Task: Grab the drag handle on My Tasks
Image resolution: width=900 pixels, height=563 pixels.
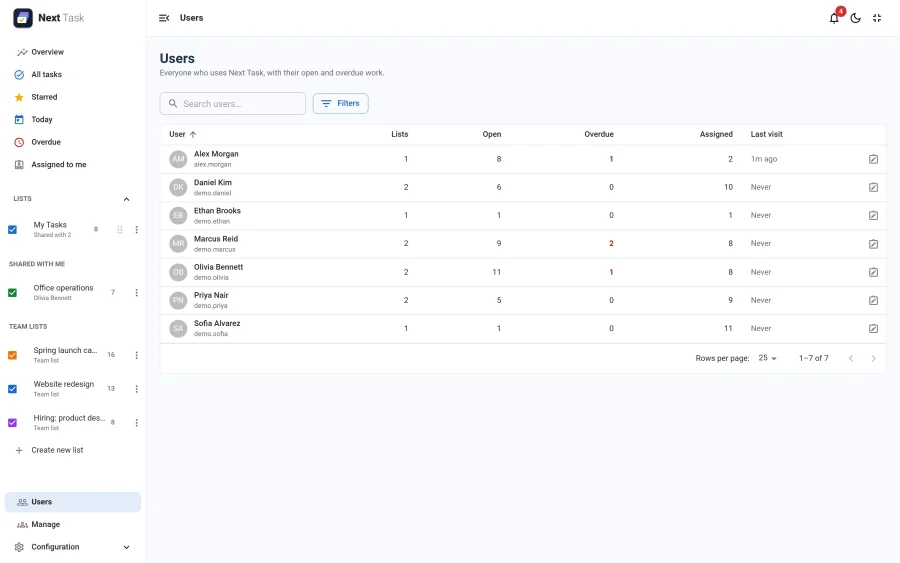Action: (x=120, y=230)
